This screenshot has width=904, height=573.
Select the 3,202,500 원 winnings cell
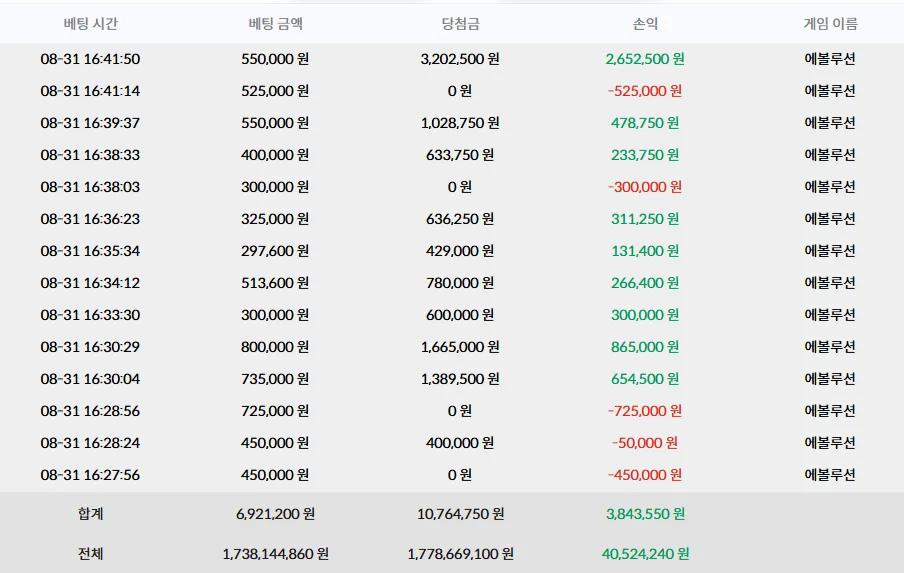click(x=460, y=59)
